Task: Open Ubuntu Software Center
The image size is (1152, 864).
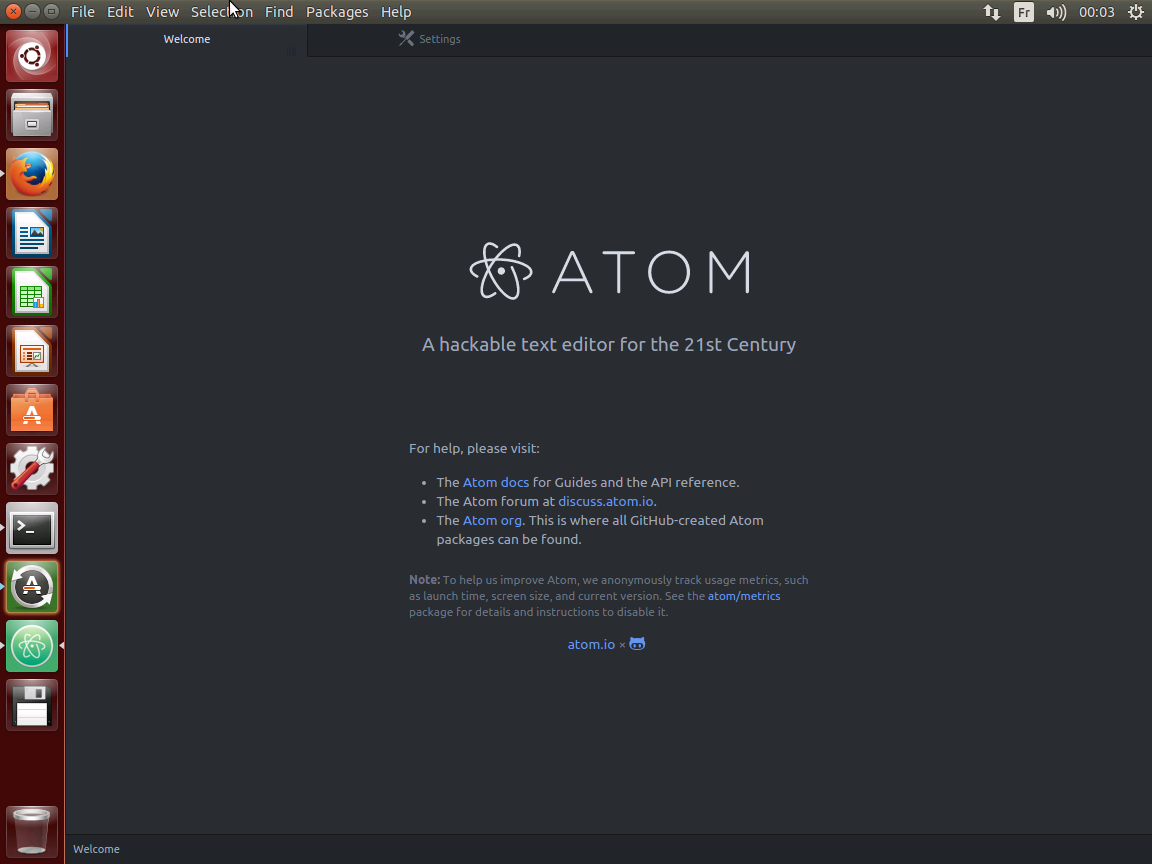Action: [32, 410]
